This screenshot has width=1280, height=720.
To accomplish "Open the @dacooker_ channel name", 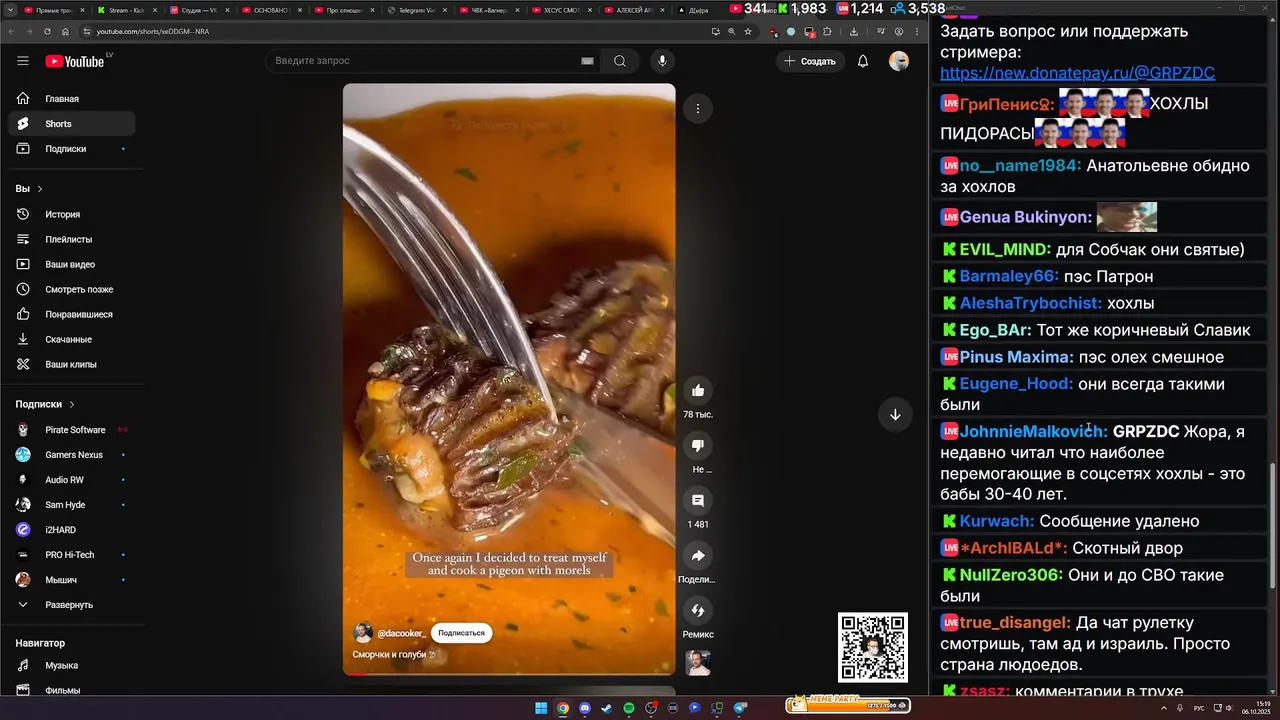I will tap(401, 633).
